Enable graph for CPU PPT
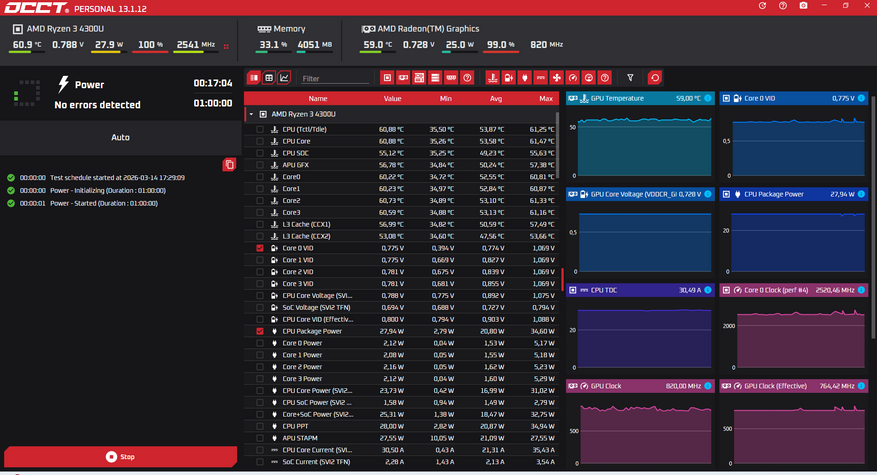Screen dimensions: 877x475 pos(260,426)
